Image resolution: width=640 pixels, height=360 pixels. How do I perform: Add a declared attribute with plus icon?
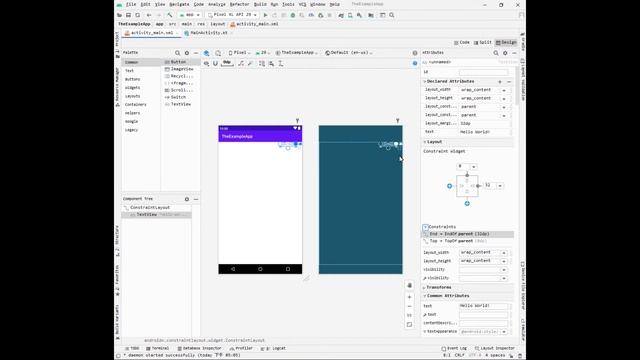[500, 82]
